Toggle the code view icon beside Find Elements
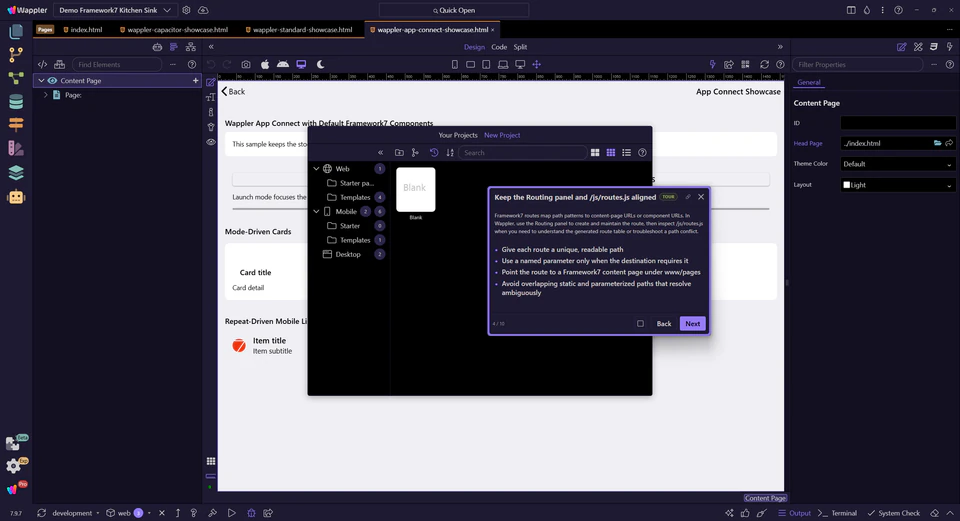Image resolution: width=960 pixels, height=521 pixels. tap(42, 64)
